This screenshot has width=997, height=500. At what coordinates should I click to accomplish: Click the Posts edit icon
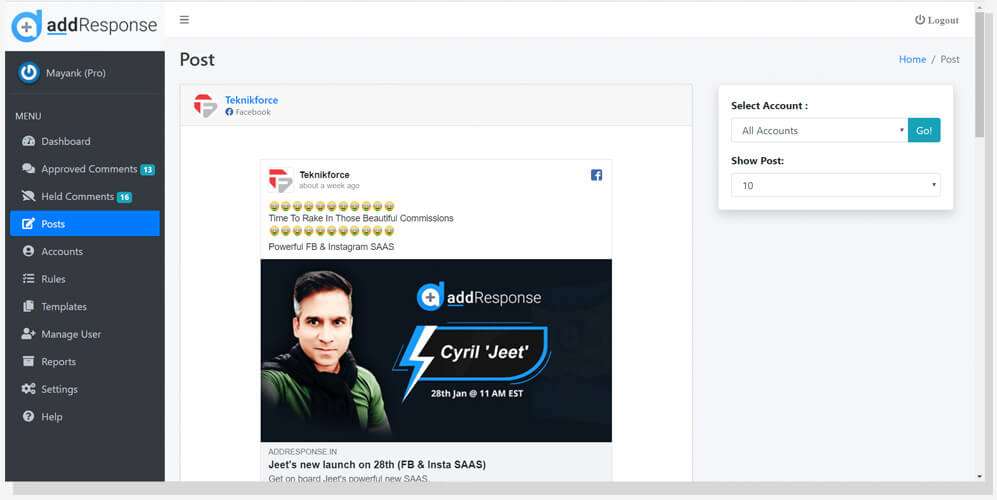(x=29, y=224)
